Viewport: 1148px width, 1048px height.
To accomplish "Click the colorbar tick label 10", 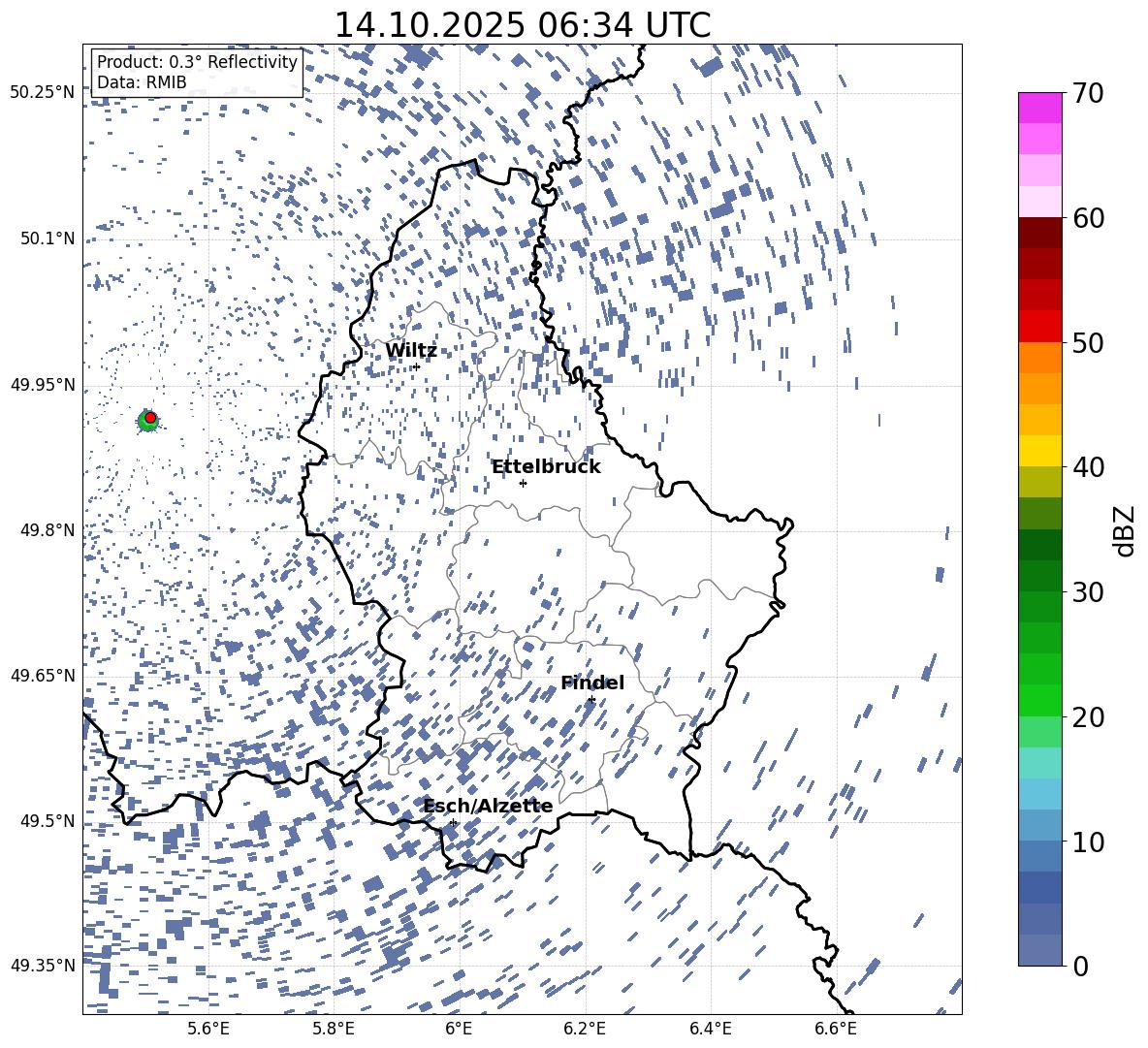I will [1087, 842].
